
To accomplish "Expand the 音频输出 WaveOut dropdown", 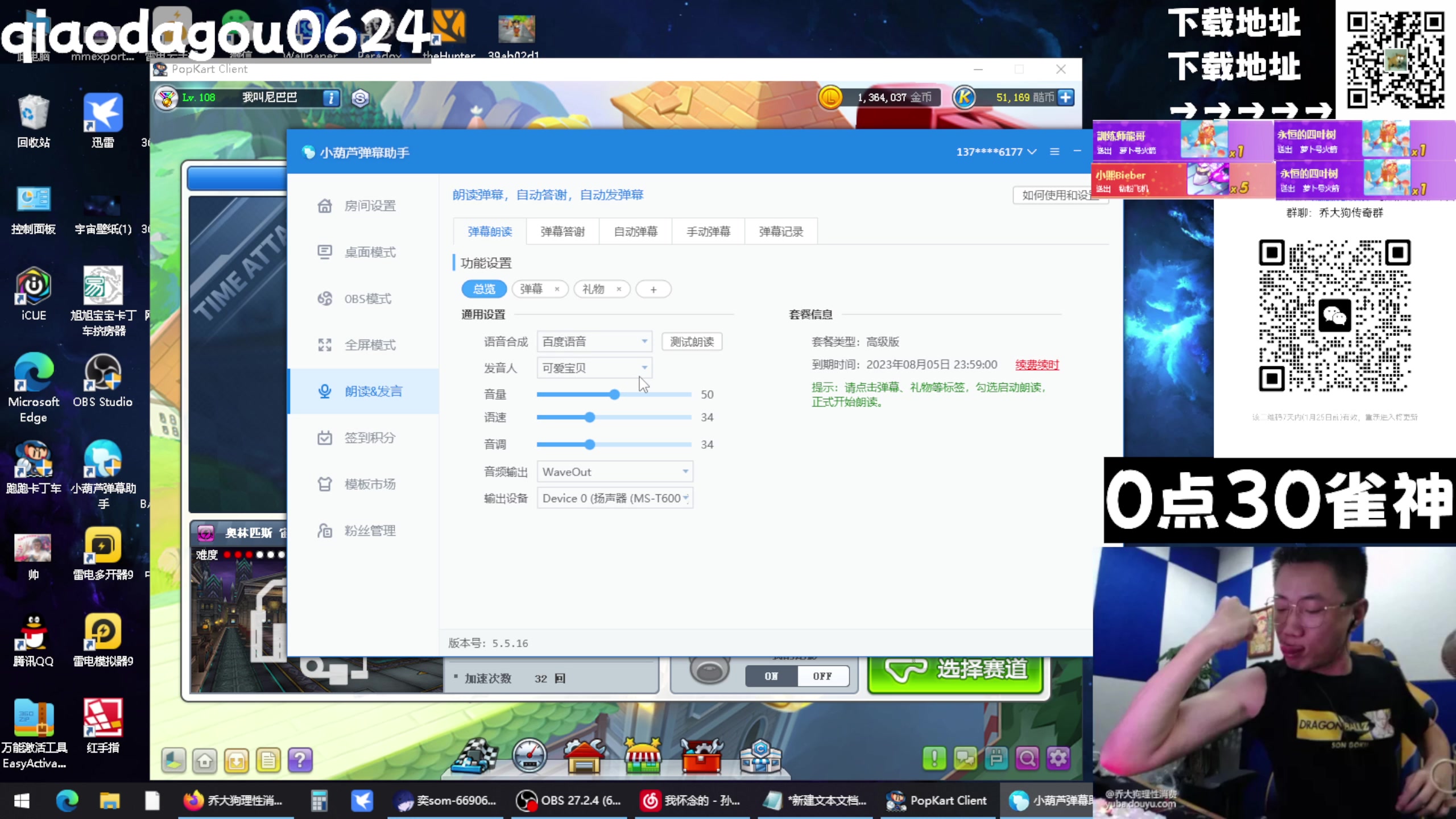I will [x=615, y=471].
